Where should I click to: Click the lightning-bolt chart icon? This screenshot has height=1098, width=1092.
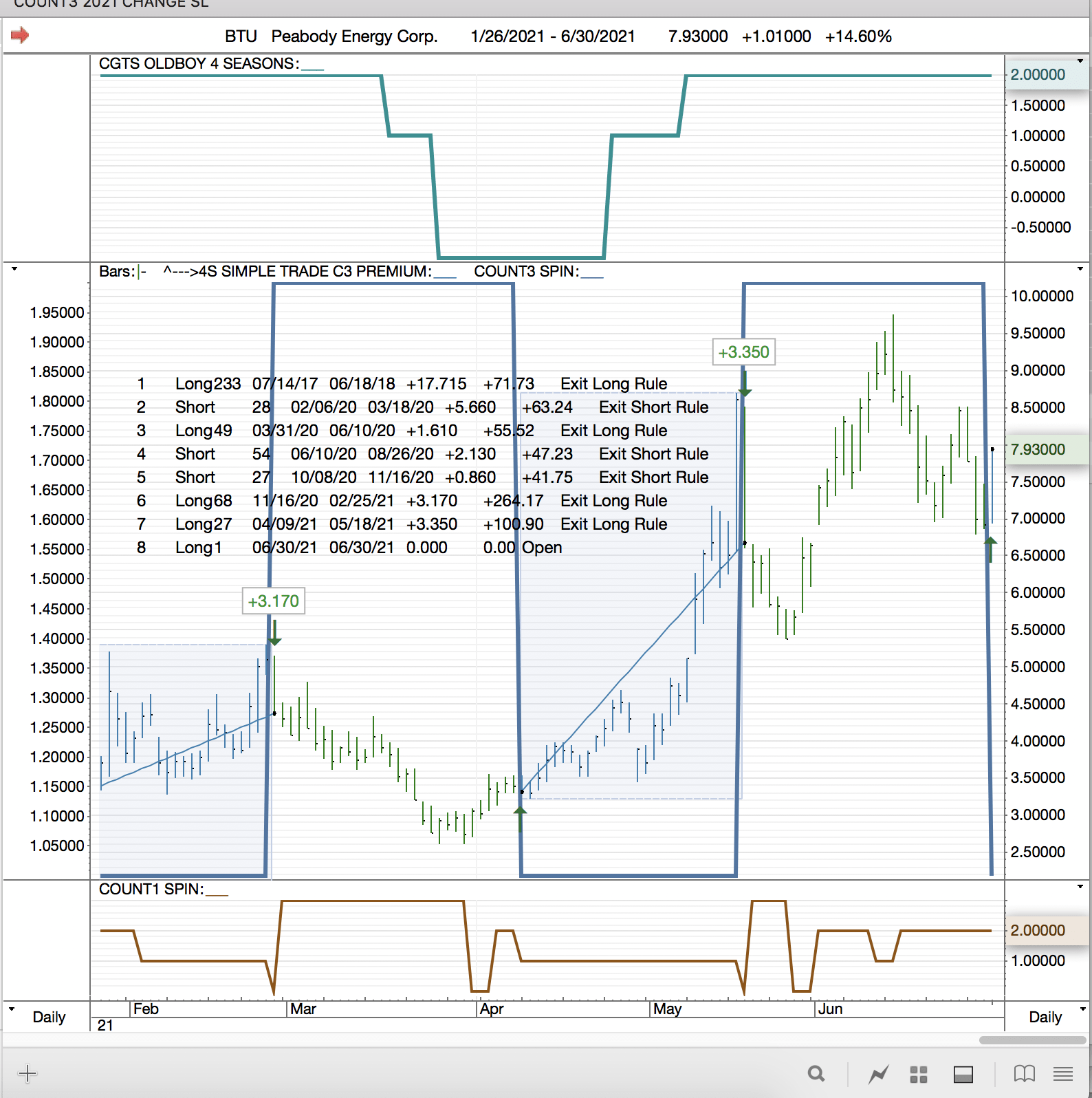pos(878,1073)
